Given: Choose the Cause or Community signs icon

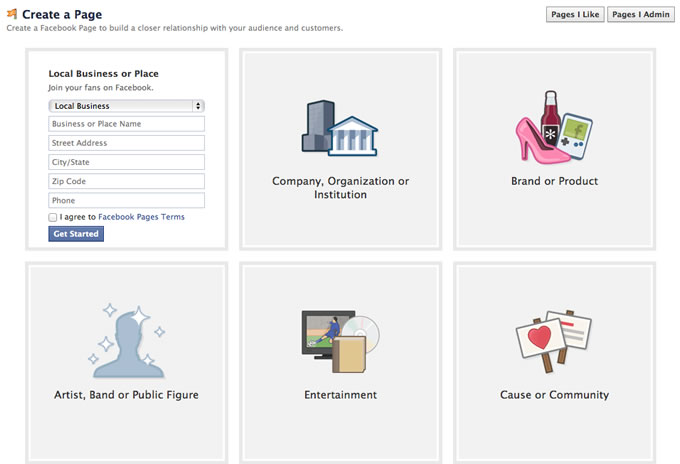Looking at the screenshot, I should click(554, 341).
